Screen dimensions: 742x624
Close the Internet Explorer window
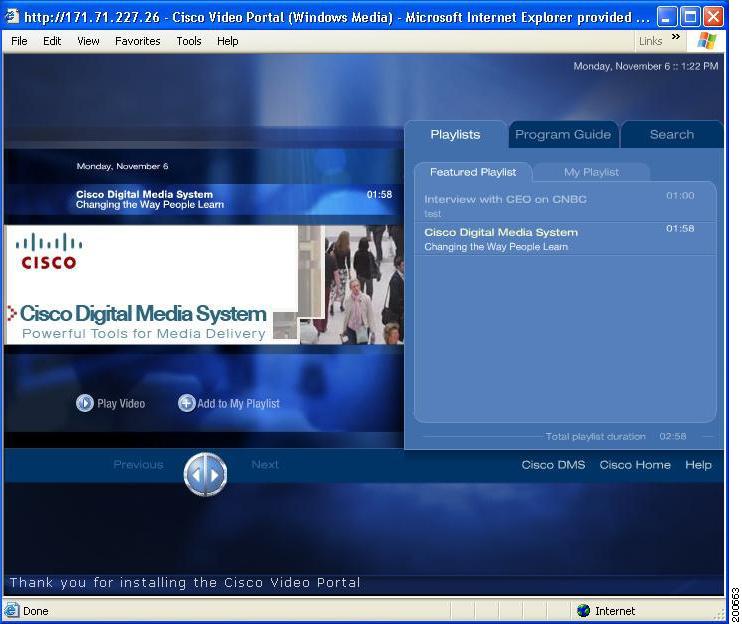713,17
